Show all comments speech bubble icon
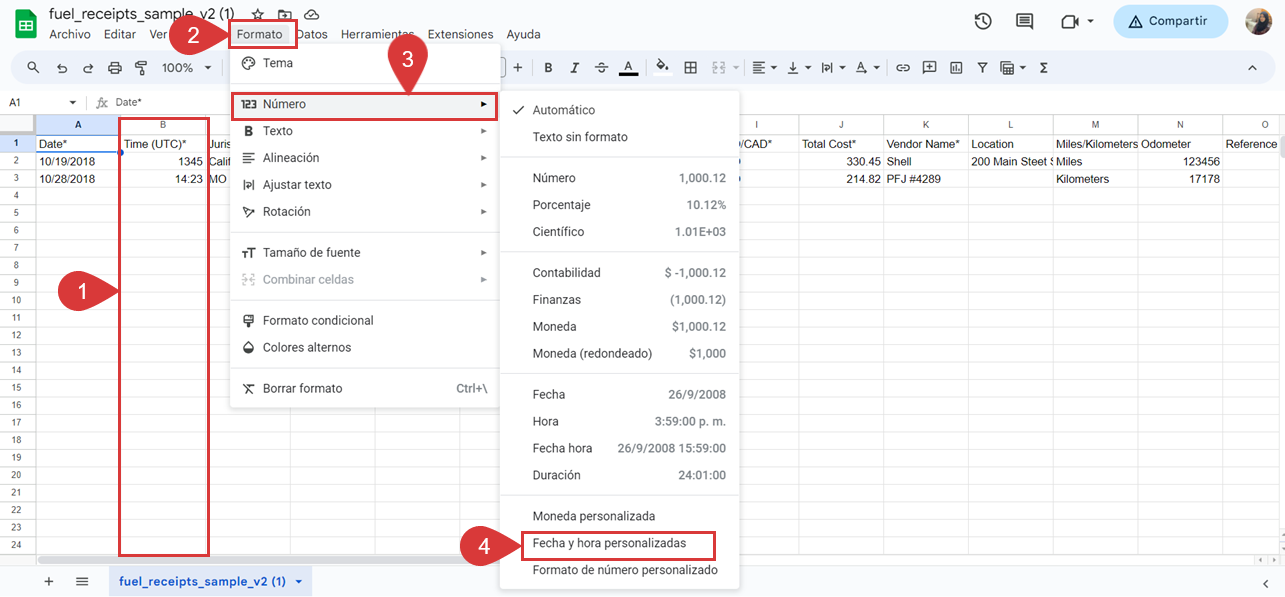The width and height of the screenshot is (1285, 597). coord(1024,21)
